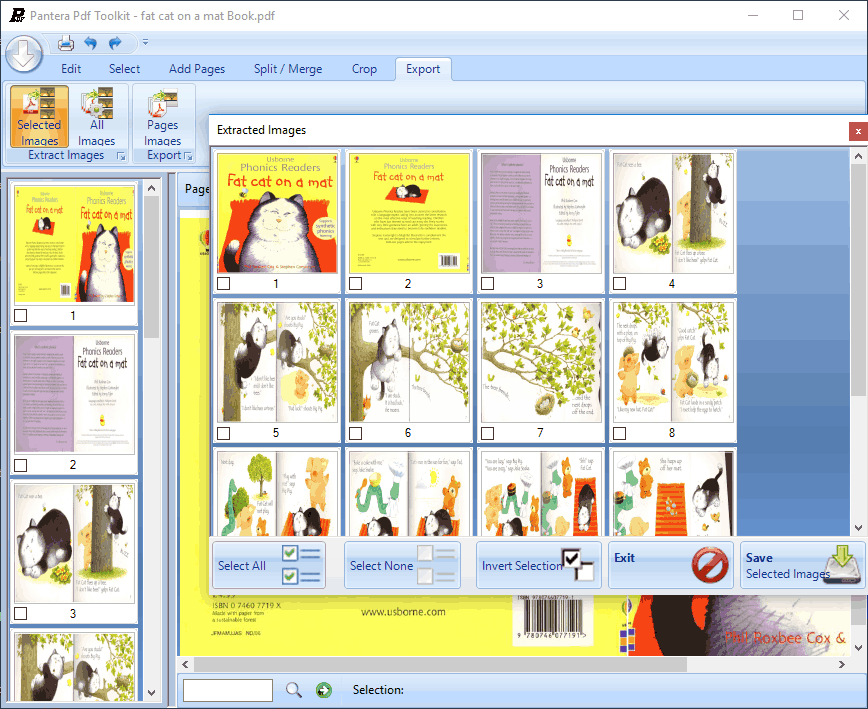The width and height of the screenshot is (868, 709).
Task: Tick checkbox for page 1 in sidebar
Action: (20, 315)
